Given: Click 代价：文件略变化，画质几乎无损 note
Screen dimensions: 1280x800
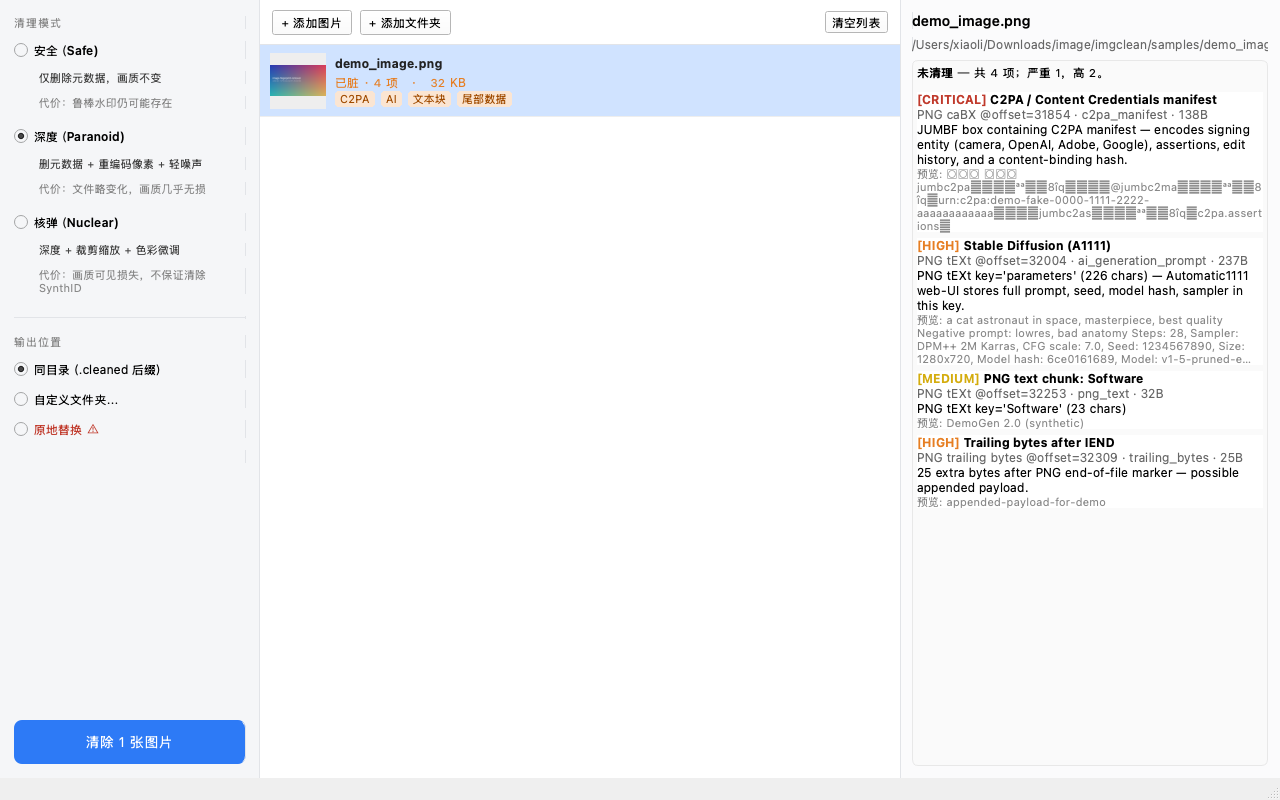Looking at the screenshot, I should pos(123,189).
